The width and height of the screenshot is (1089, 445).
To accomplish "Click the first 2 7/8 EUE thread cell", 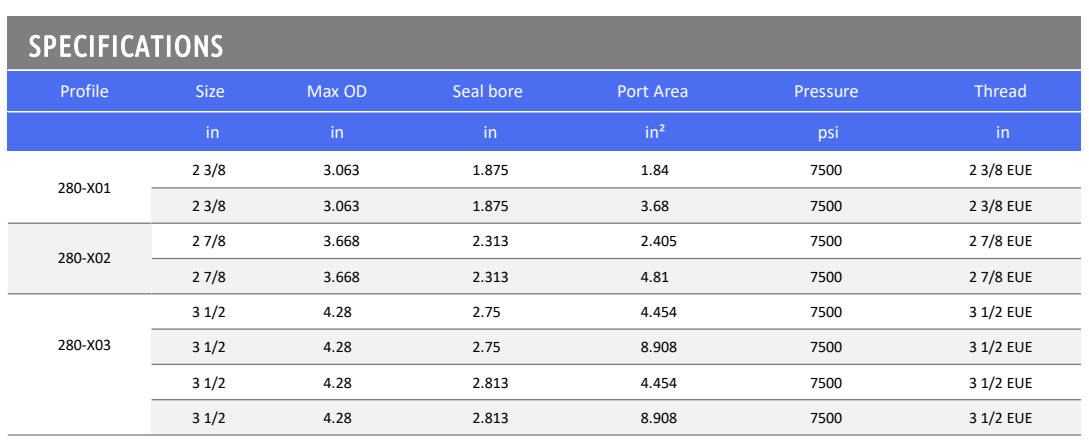I will [x=1001, y=242].
